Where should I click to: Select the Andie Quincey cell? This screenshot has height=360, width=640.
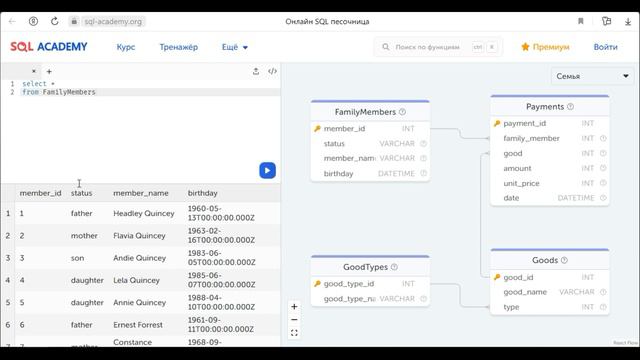click(x=140, y=258)
